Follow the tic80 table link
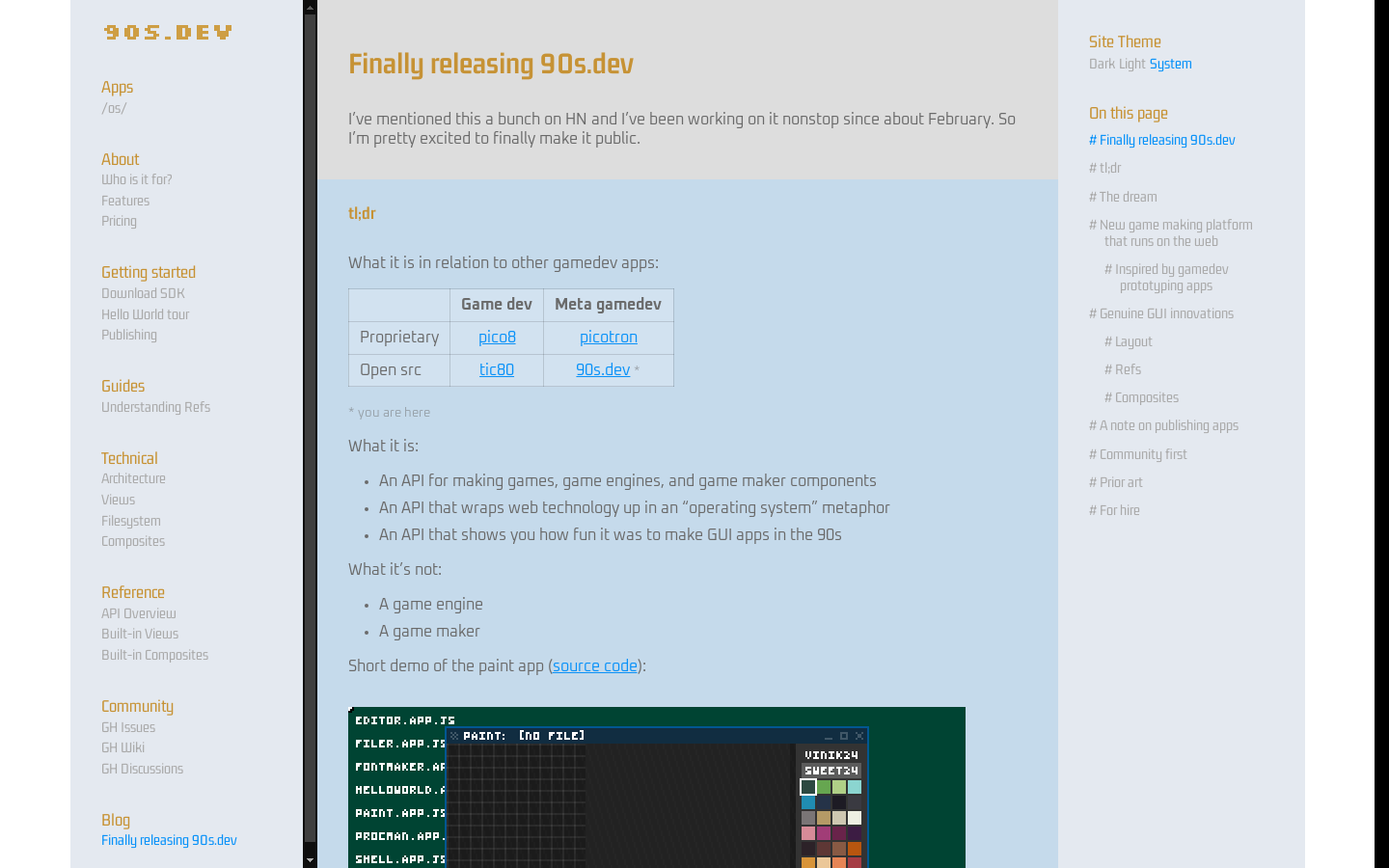The width and height of the screenshot is (1389, 868). pos(497,369)
